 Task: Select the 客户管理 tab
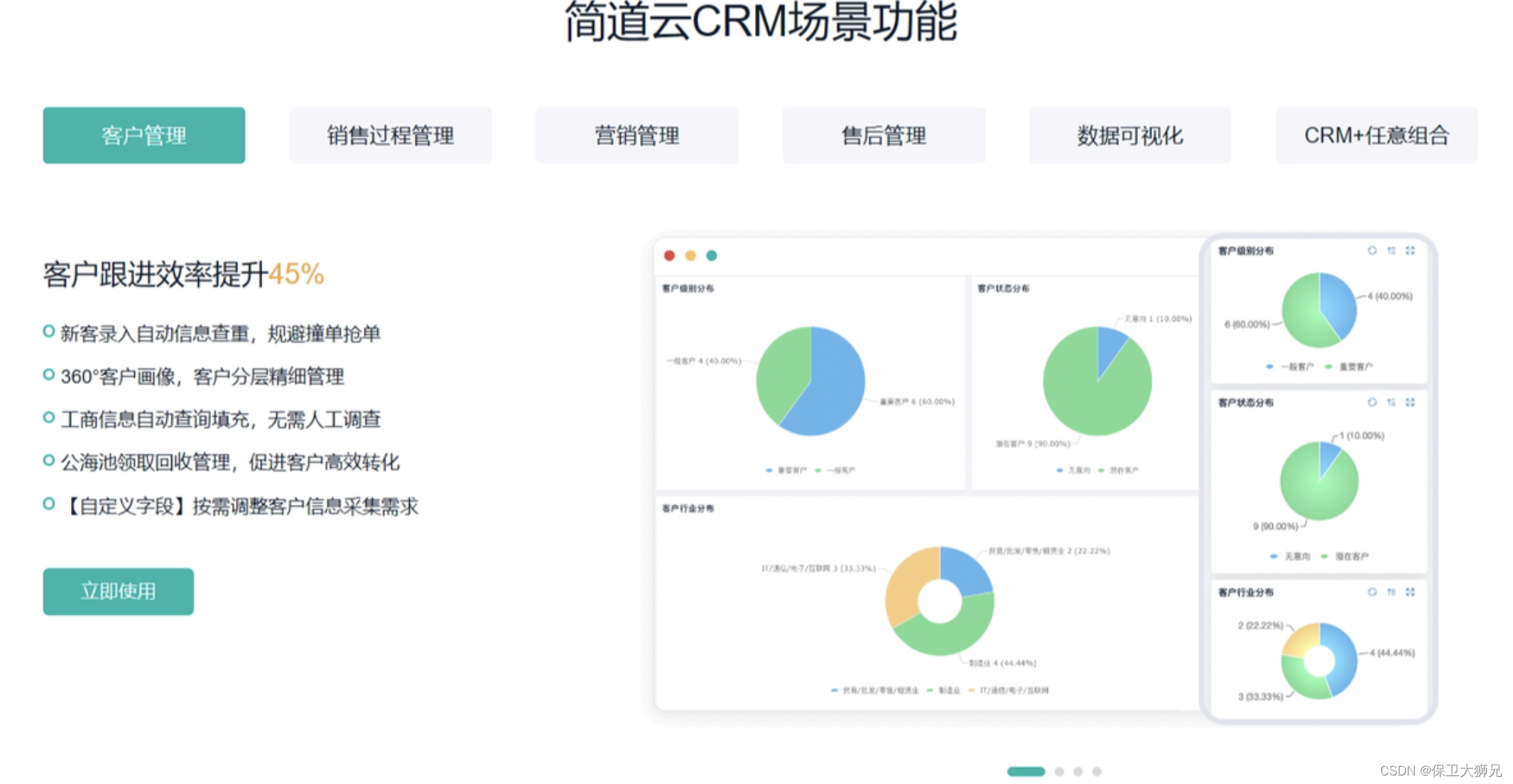[x=143, y=136]
